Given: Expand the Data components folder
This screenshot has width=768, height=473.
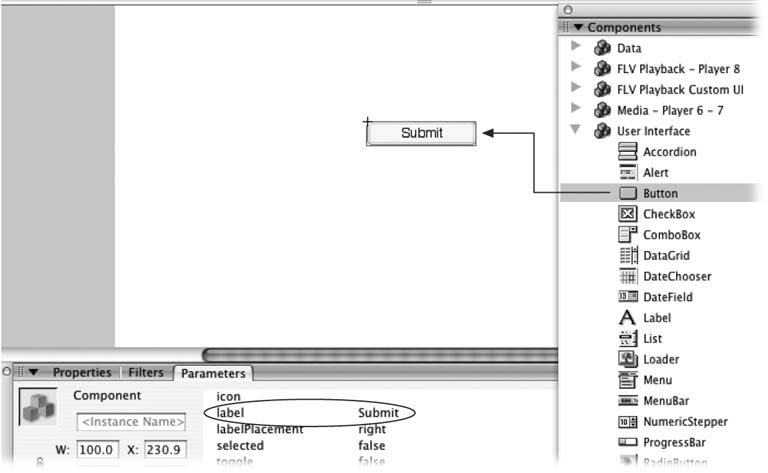Looking at the screenshot, I should 576,46.
